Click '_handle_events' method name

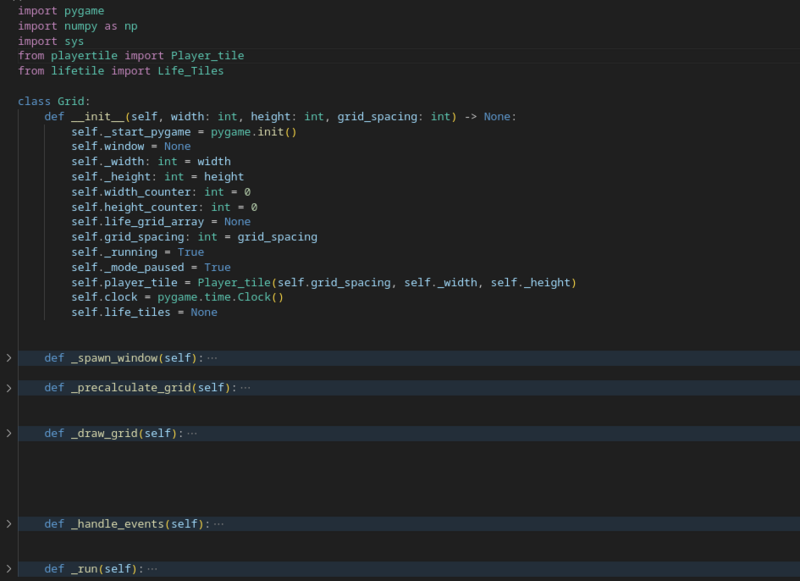click(x=118, y=524)
